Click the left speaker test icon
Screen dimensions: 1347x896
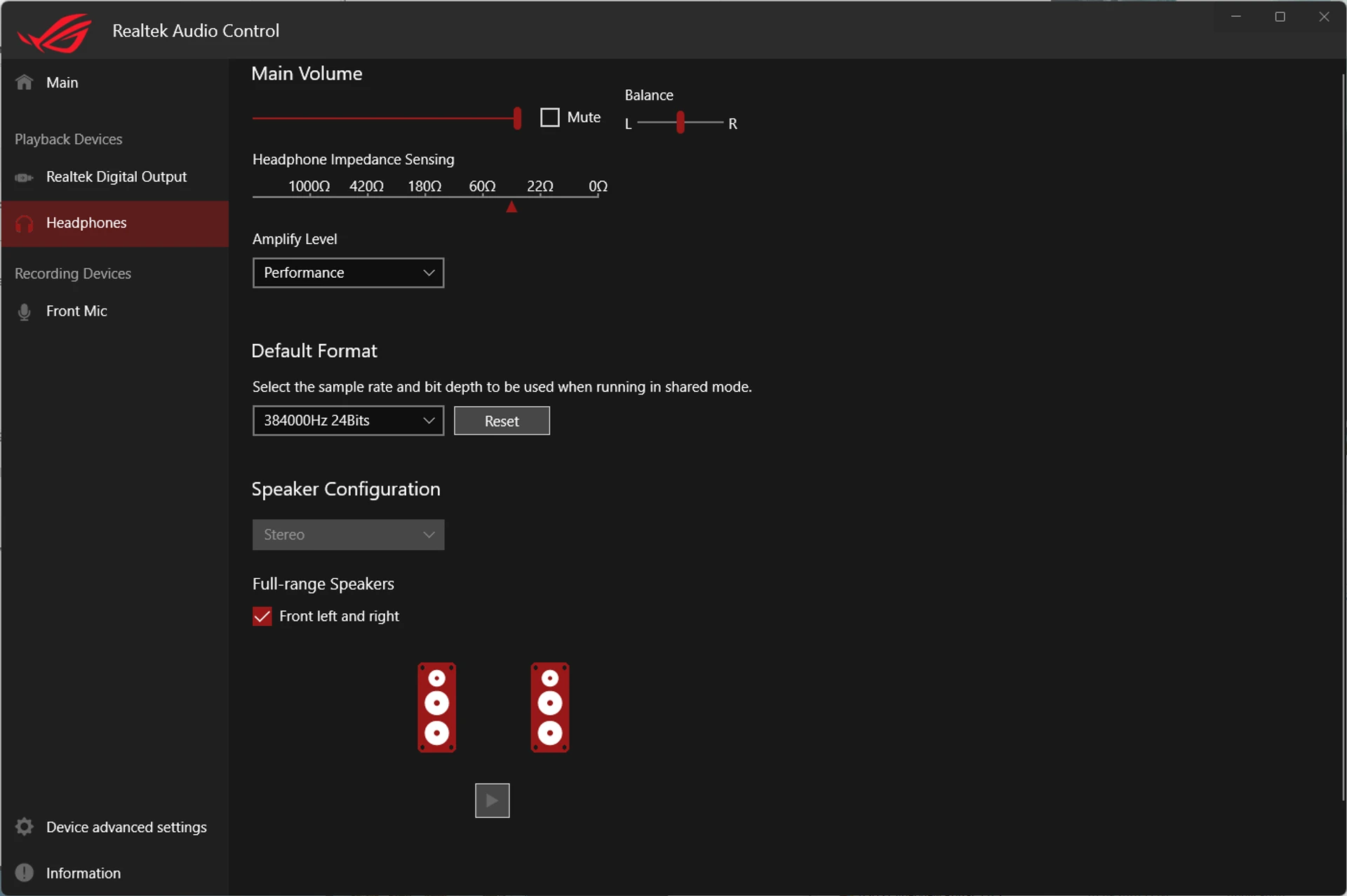(436, 707)
